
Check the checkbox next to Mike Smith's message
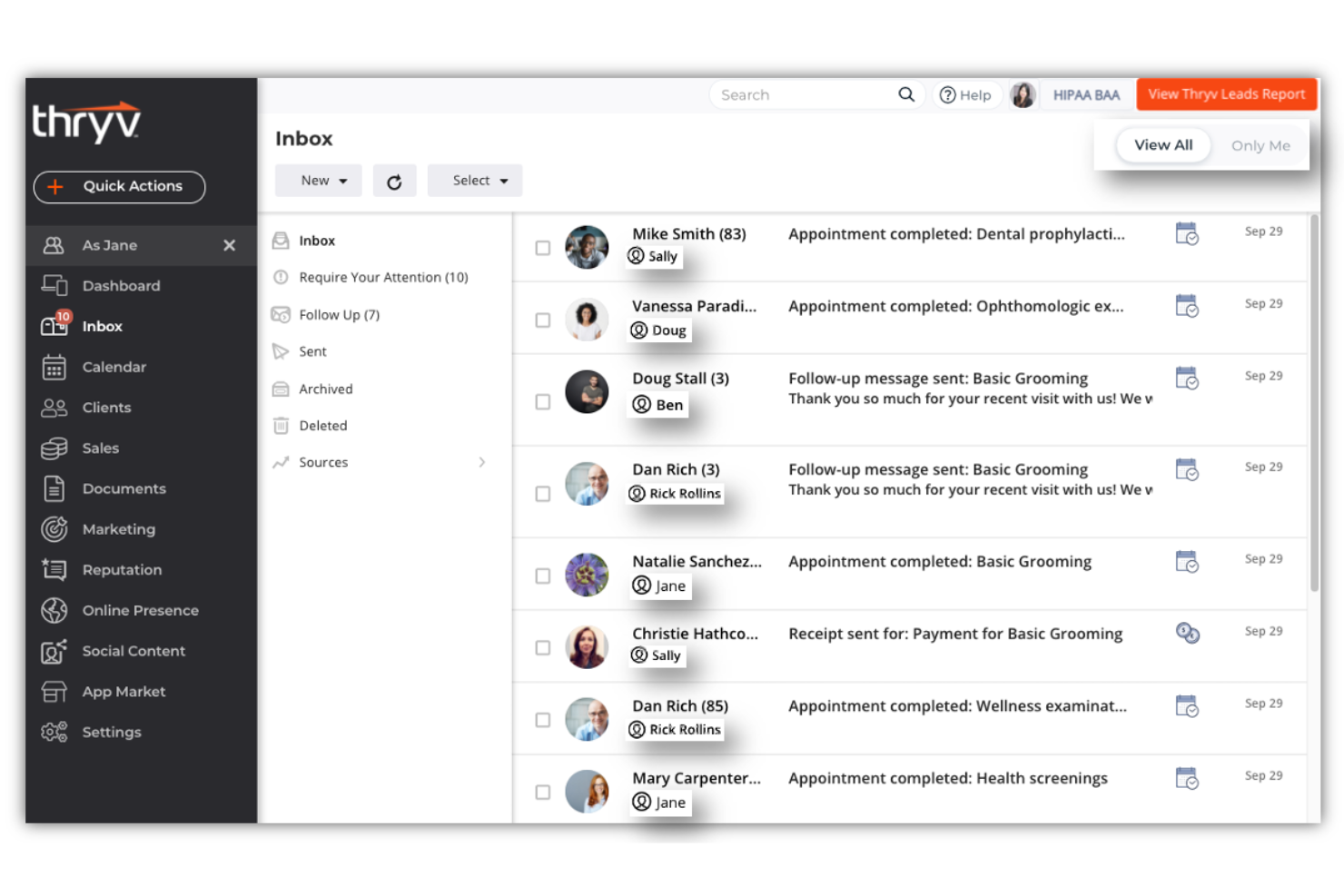point(542,248)
